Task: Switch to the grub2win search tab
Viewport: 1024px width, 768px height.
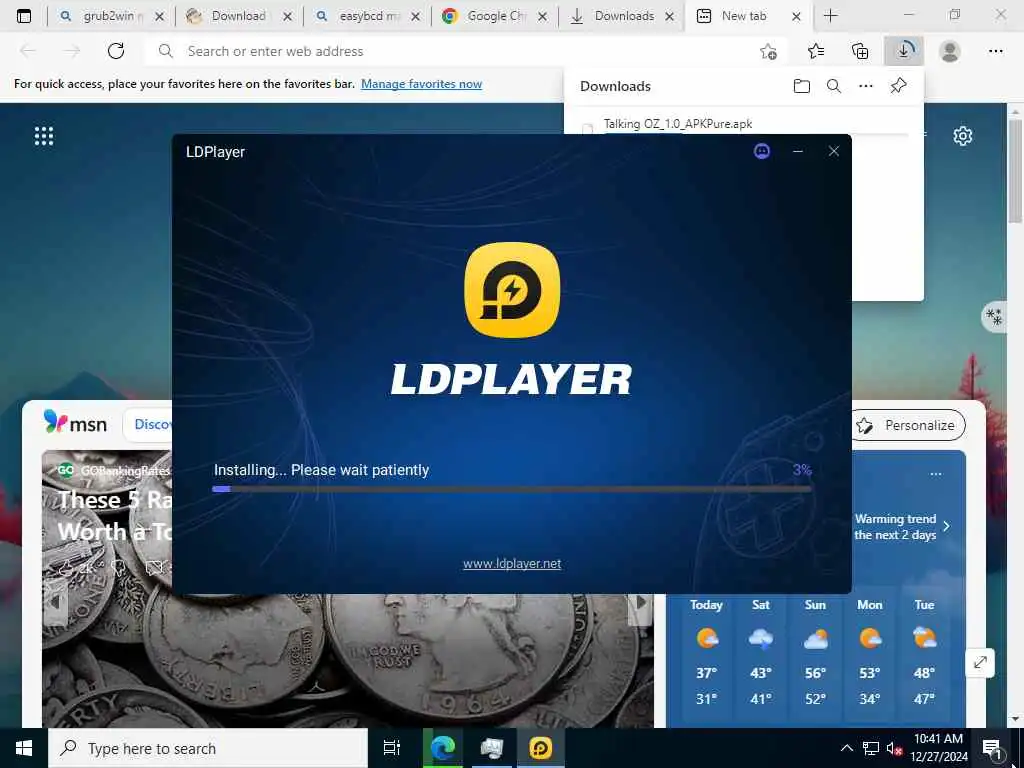Action: pyautogui.click(x=110, y=16)
